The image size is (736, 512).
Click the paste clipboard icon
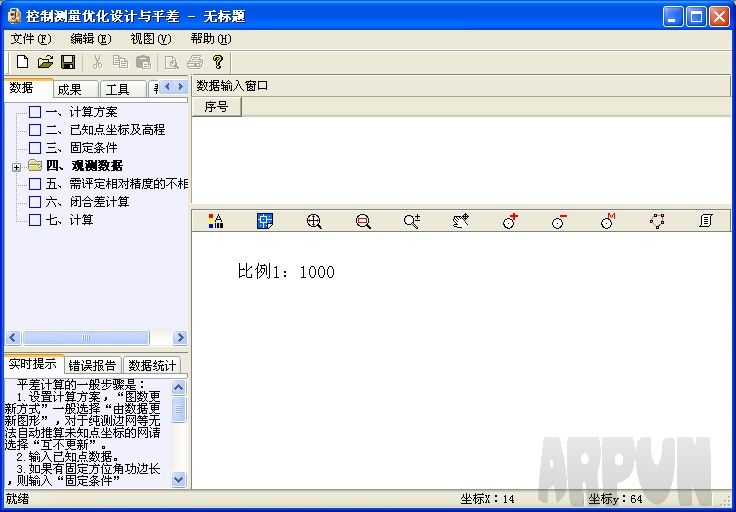(x=143, y=62)
